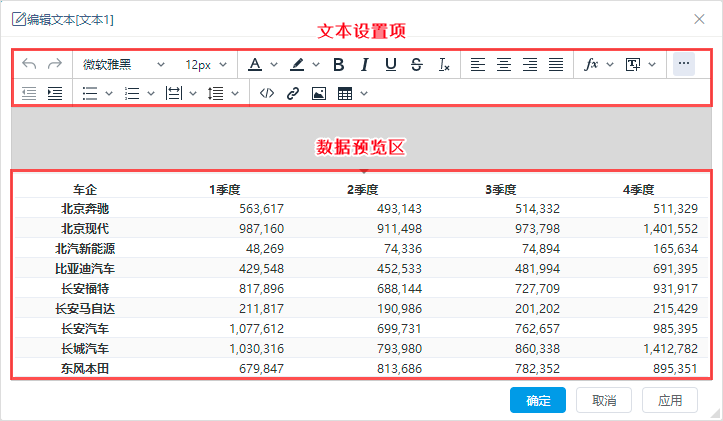
Task: Toggle the more options ellipsis button
Action: click(x=684, y=64)
